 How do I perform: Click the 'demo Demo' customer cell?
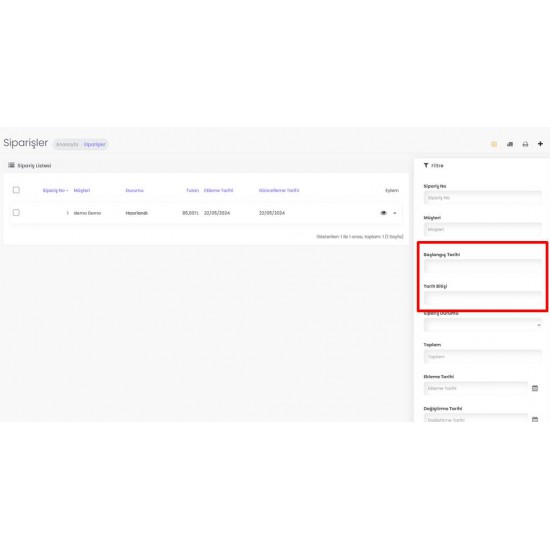87,213
